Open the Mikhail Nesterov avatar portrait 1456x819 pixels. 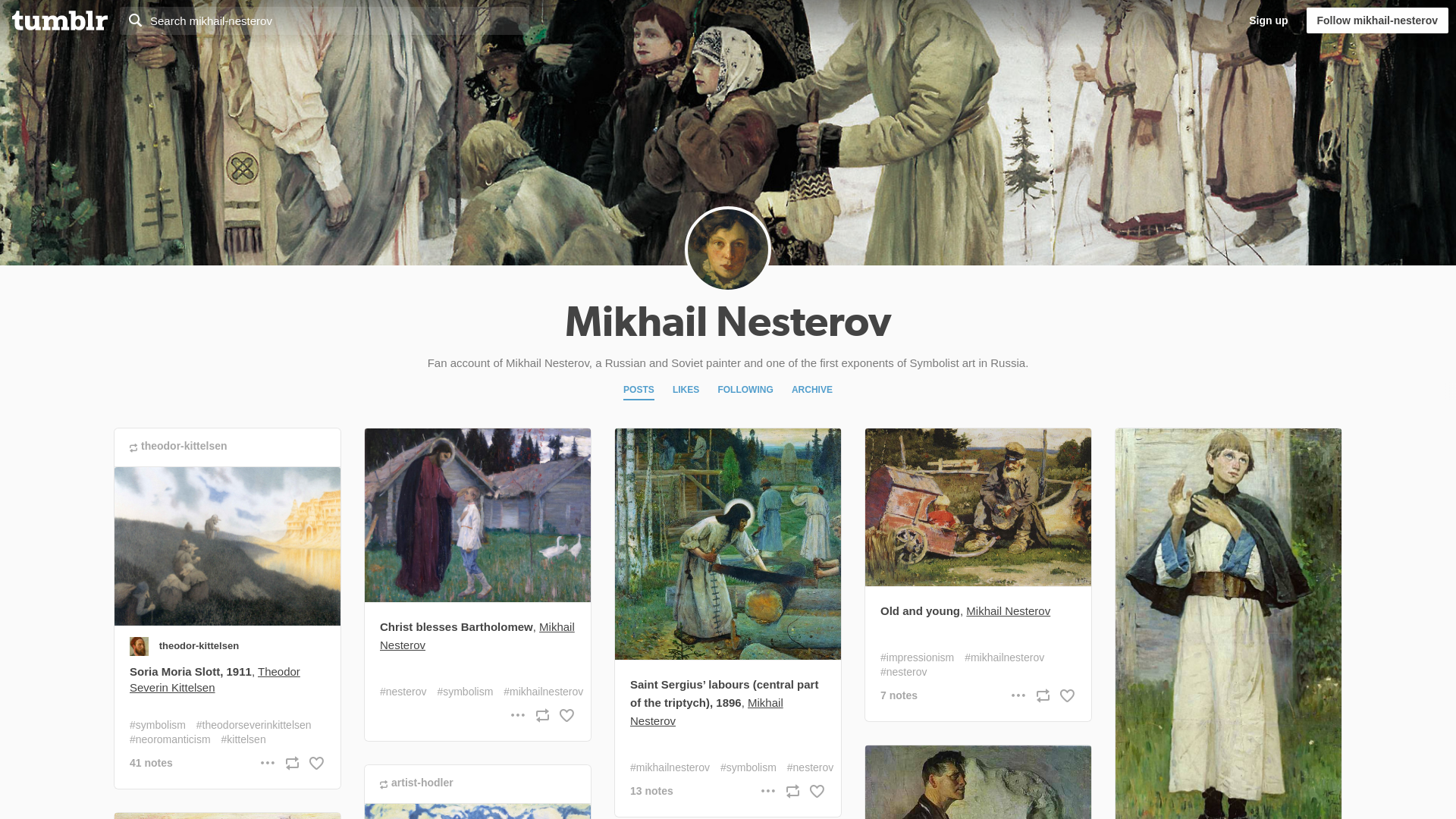pos(728,249)
